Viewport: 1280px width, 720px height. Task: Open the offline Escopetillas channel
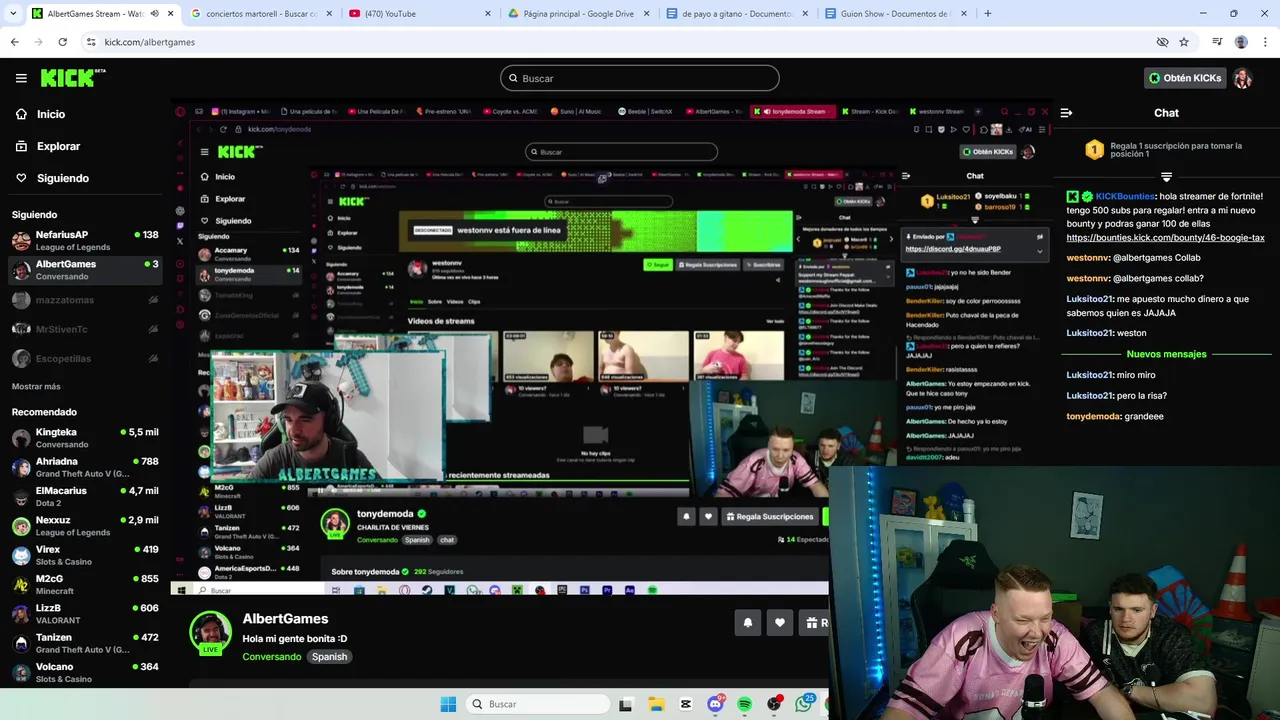pyautogui.click(x=85, y=358)
